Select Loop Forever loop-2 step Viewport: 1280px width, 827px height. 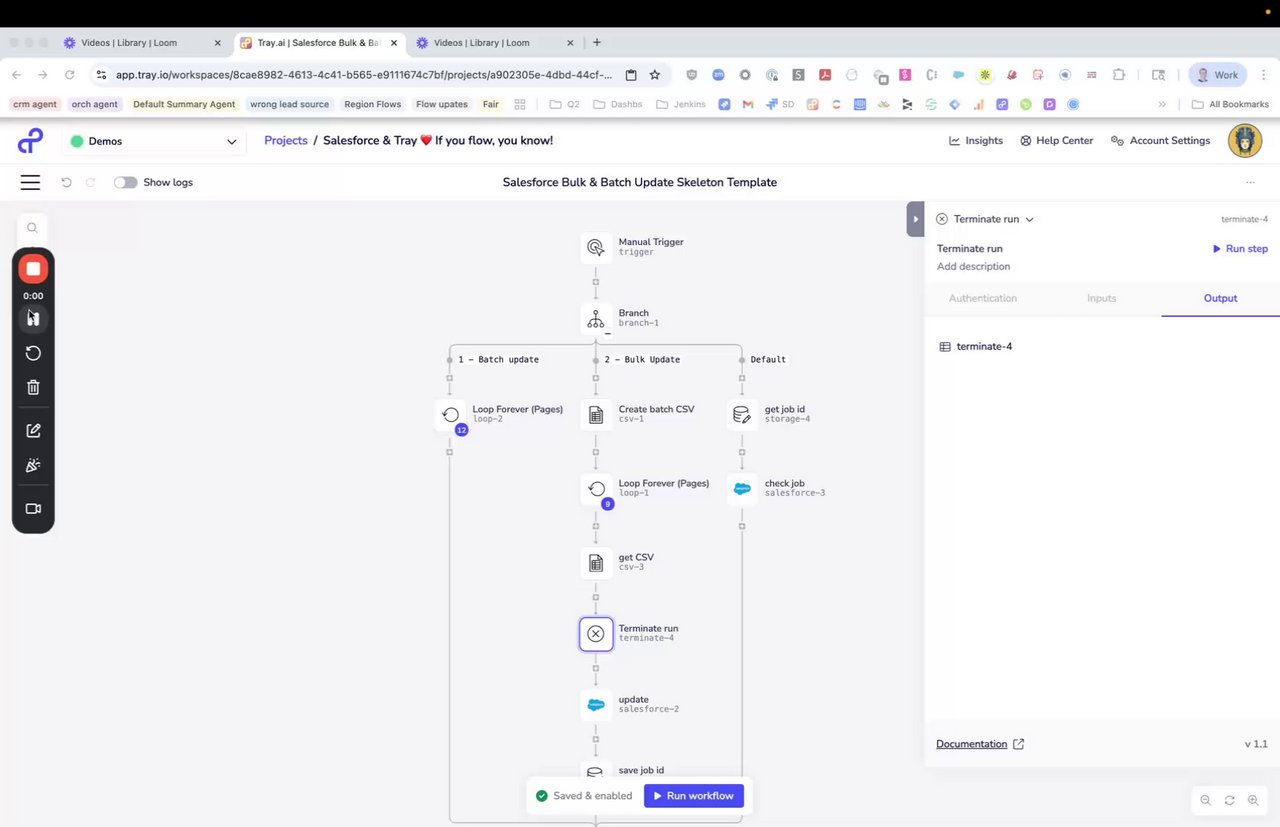pos(450,414)
